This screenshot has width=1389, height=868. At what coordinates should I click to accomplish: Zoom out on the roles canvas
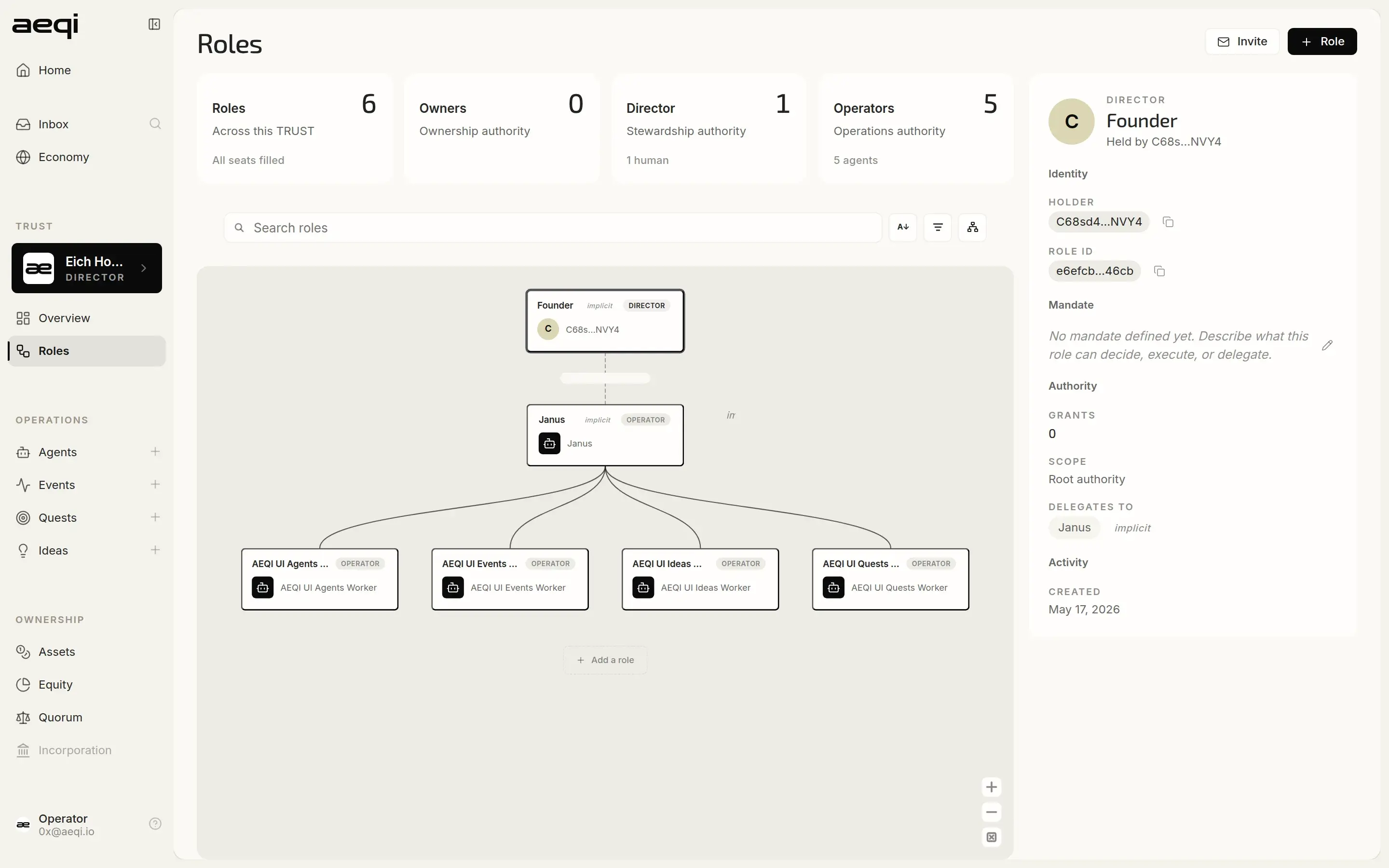coord(991,812)
